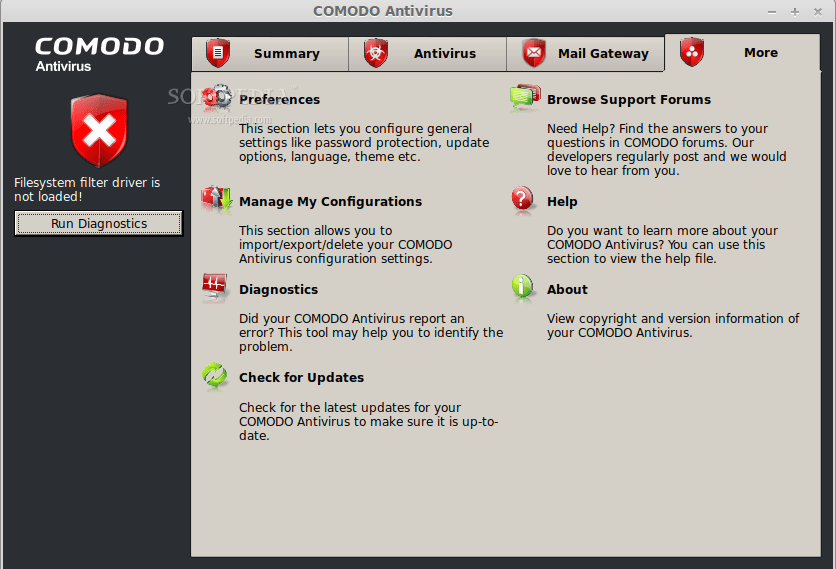Screen dimensions: 836x569
Task: Click the 'Need Help? Find the answers' description
Action: point(666,149)
